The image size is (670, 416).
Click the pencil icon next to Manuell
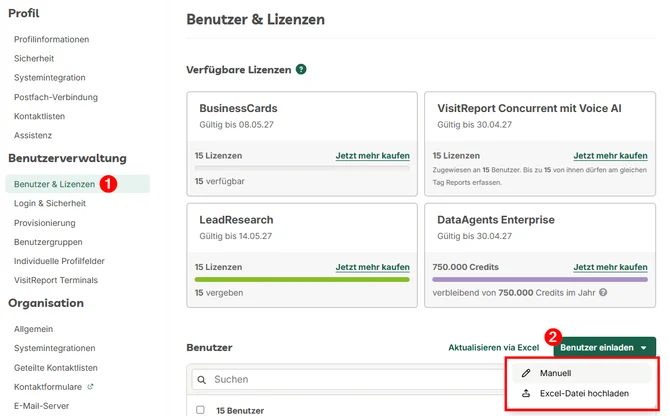[x=526, y=373]
